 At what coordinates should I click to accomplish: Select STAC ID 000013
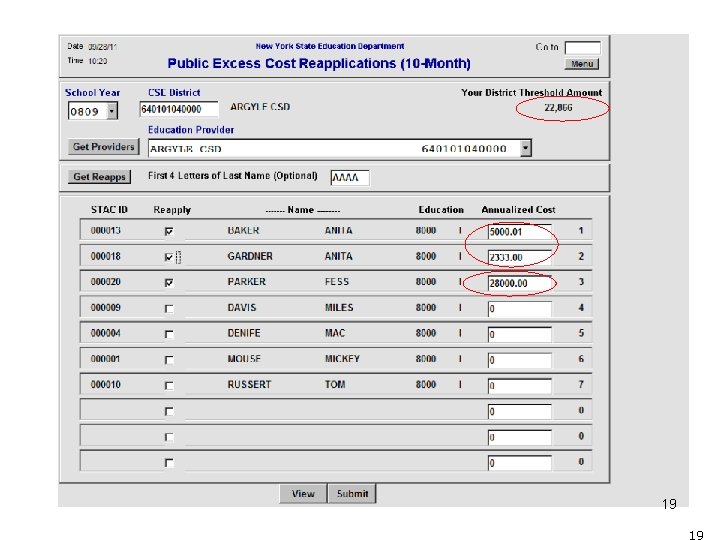(x=106, y=231)
